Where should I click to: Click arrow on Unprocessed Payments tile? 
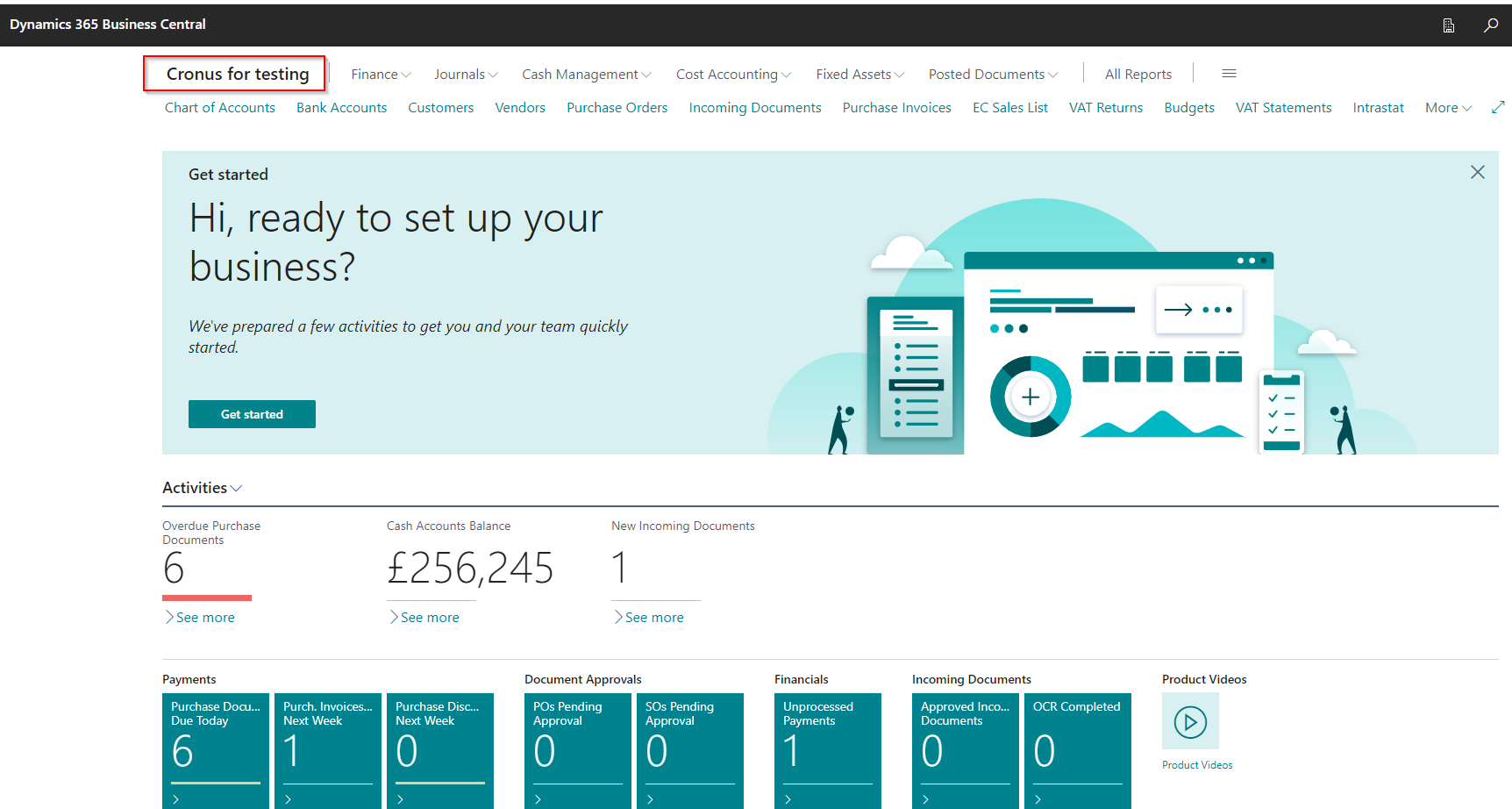tap(788, 799)
